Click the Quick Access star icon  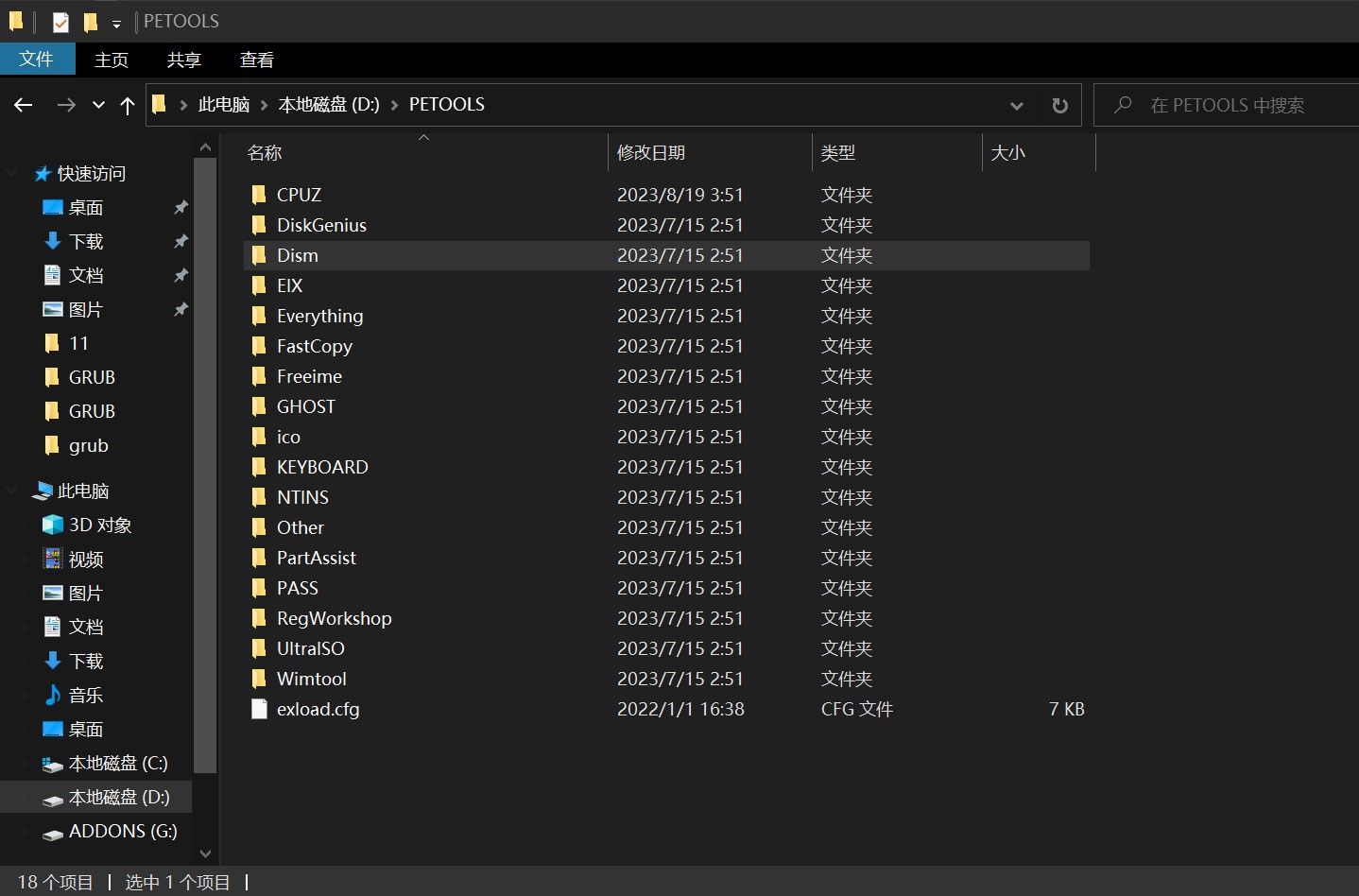[x=43, y=174]
